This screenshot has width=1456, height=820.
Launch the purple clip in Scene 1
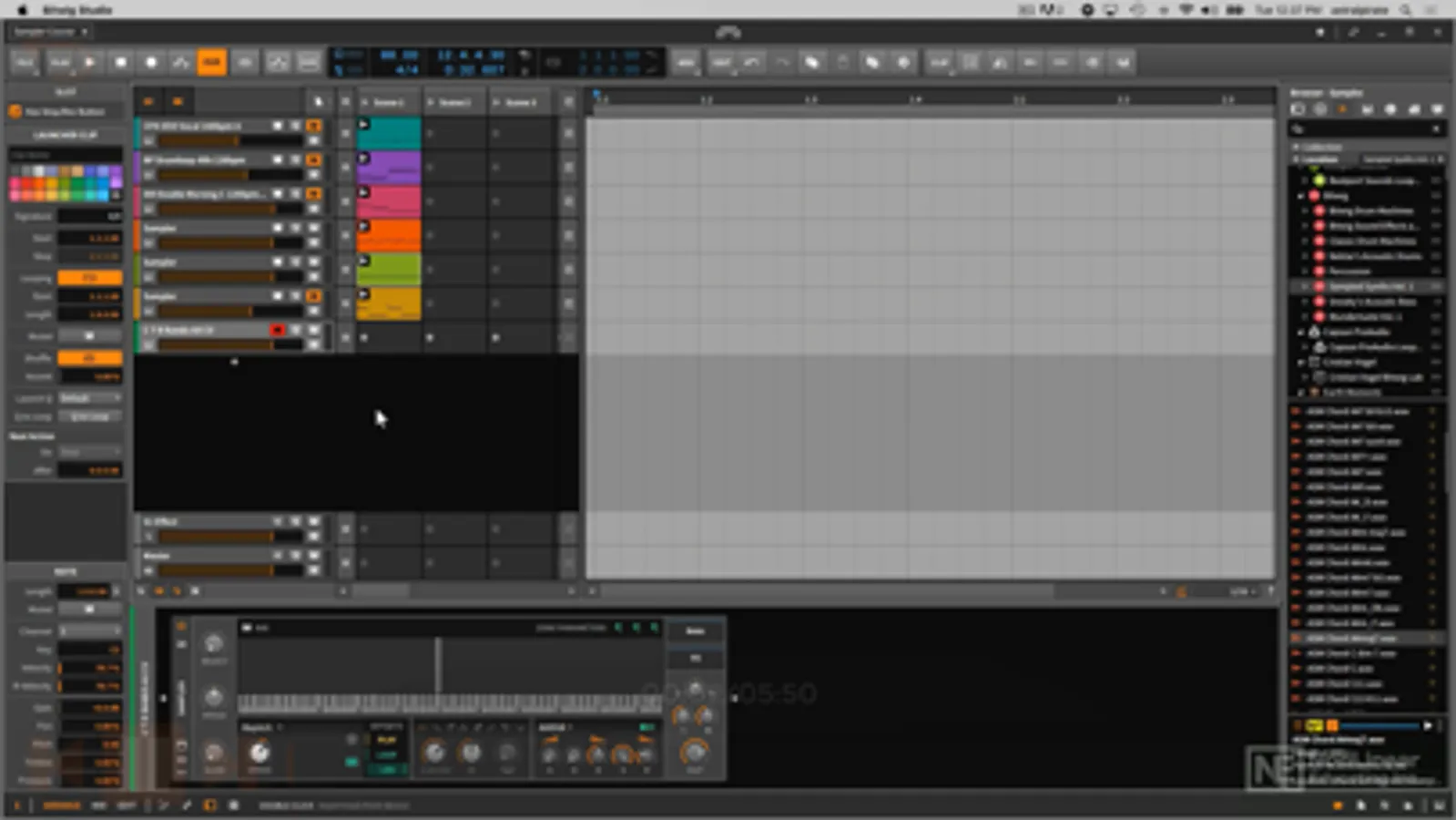[364, 159]
